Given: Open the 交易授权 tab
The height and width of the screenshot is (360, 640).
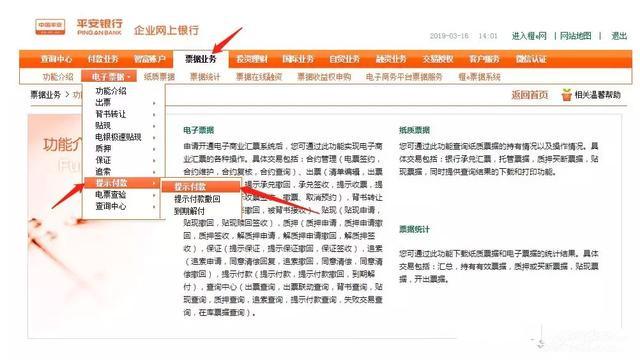Looking at the screenshot, I should [x=438, y=59].
